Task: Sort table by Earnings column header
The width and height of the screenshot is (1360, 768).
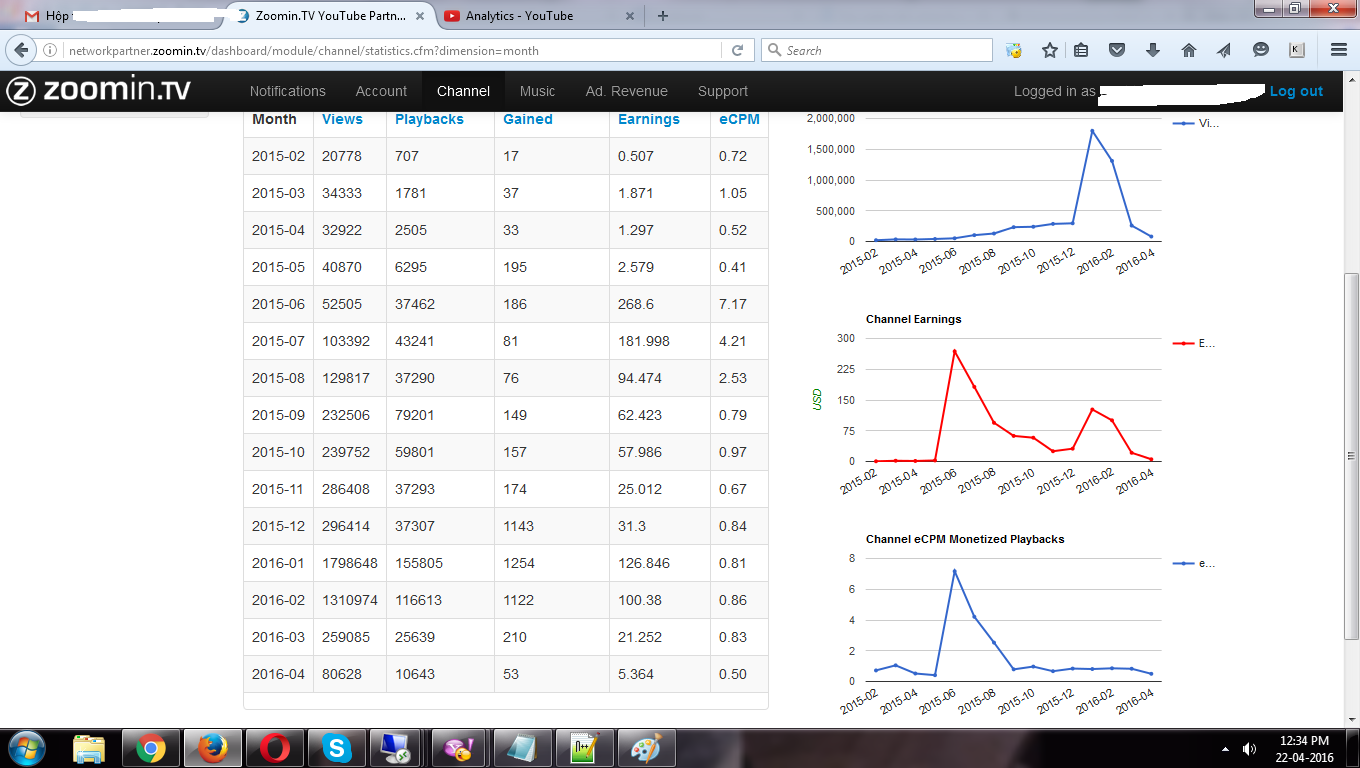Action: 648,119
